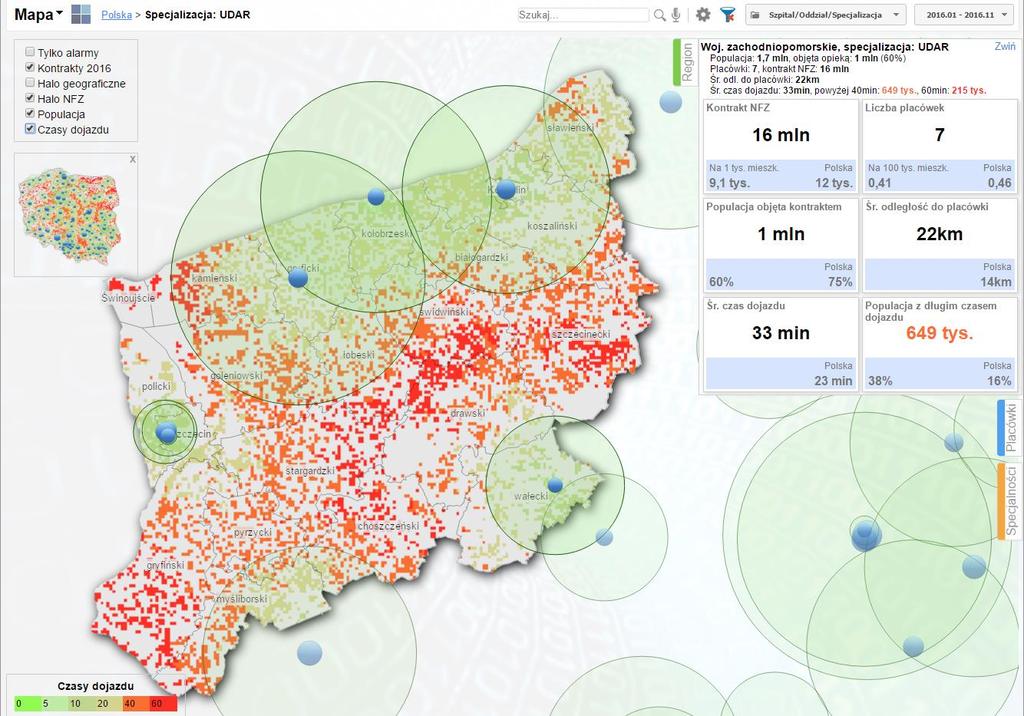Switch to the Specjalności side tab
1024x716 pixels.
[1010, 500]
